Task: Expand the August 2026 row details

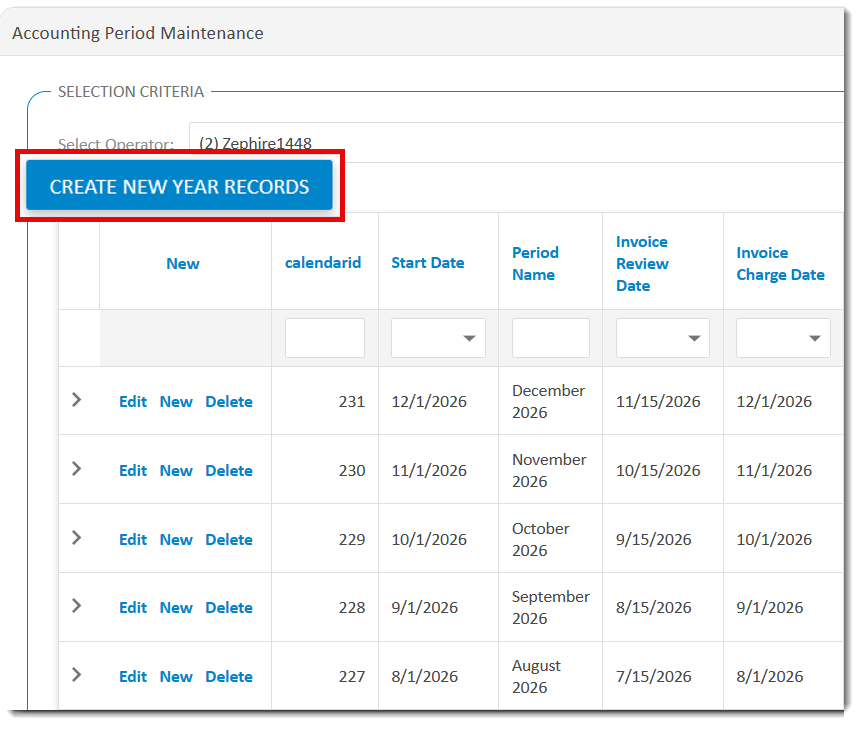Action: pyautogui.click(x=77, y=676)
